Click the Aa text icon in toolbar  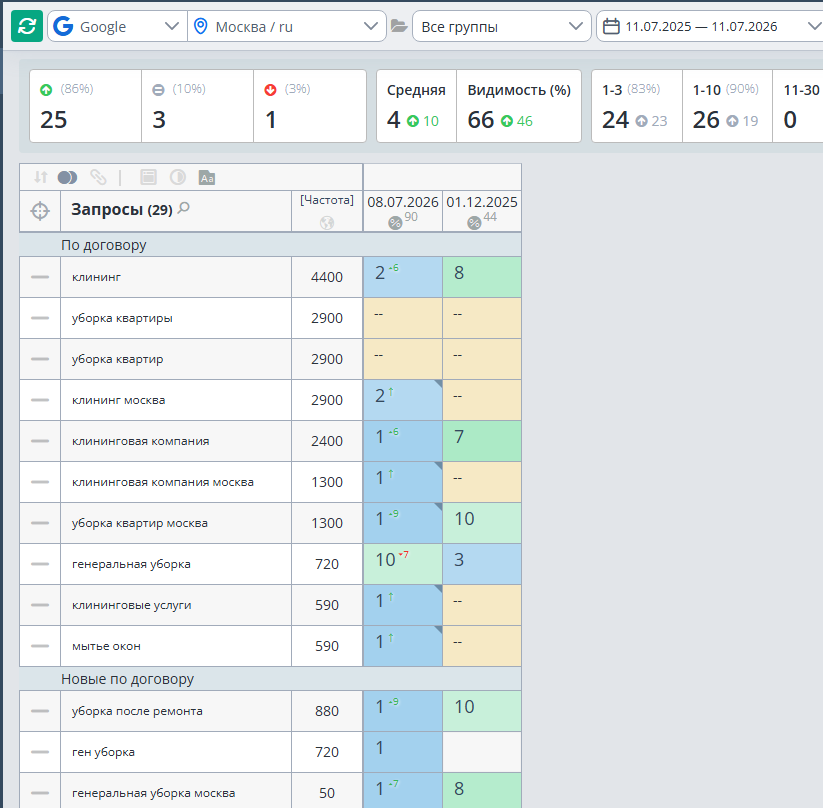[x=207, y=177]
